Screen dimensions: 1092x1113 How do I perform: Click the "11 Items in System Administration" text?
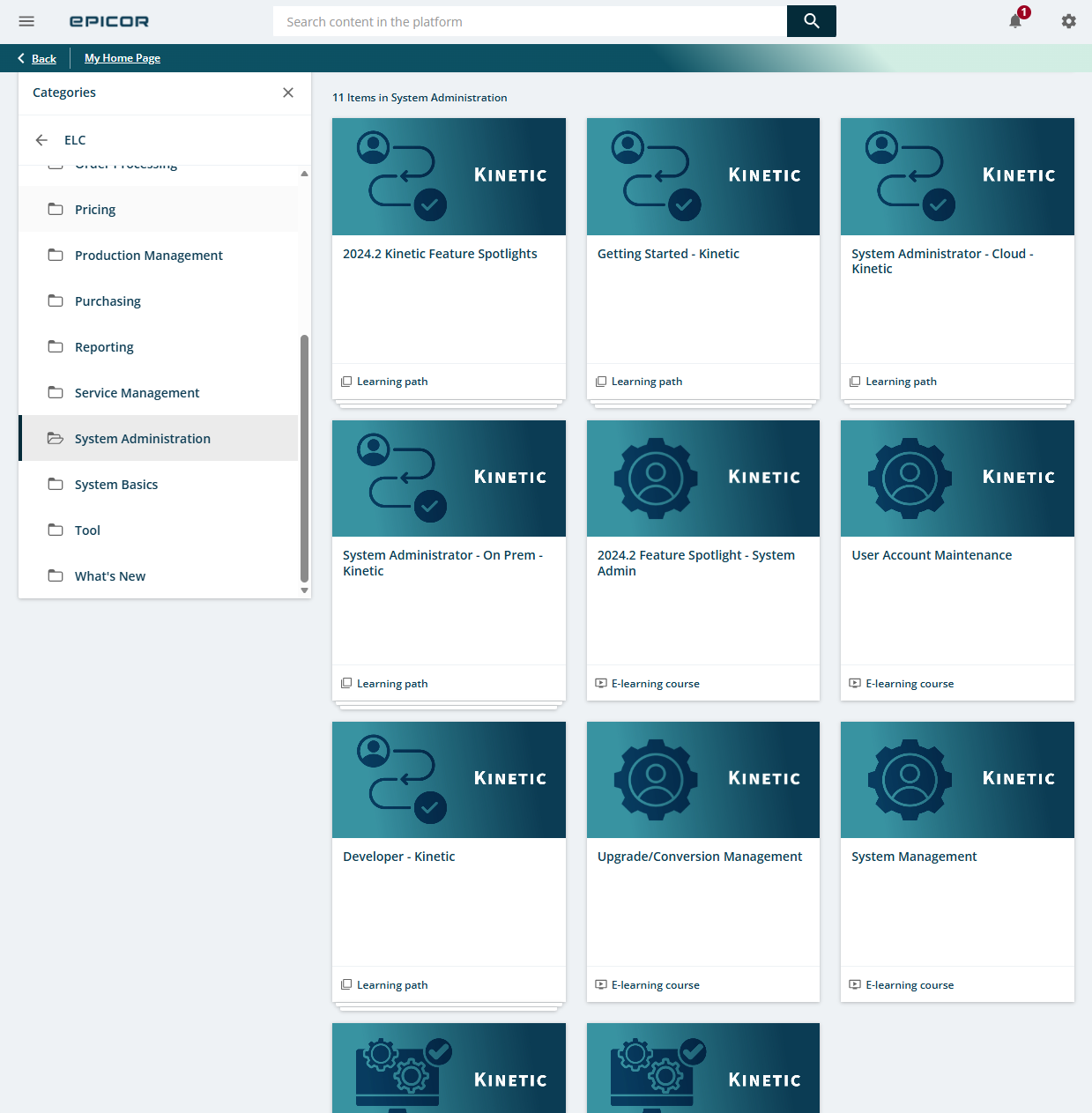pyautogui.click(x=420, y=98)
